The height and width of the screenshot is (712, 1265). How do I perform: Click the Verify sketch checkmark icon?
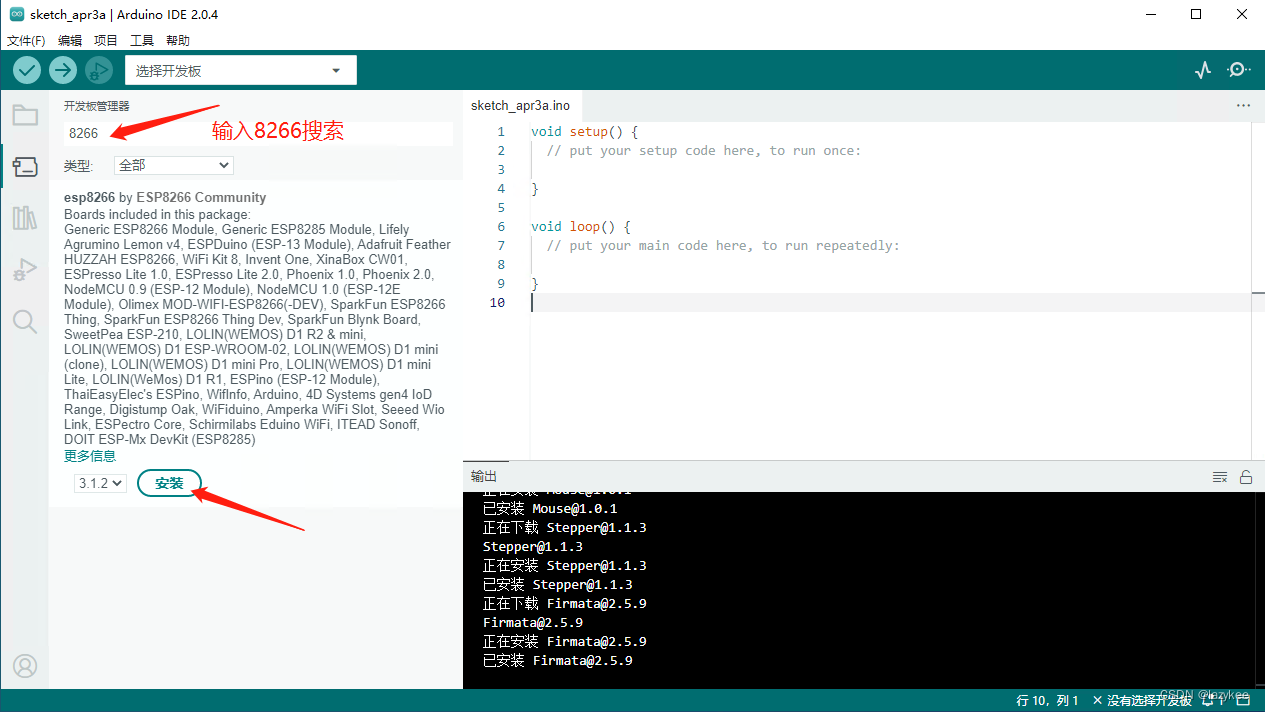[26, 70]
